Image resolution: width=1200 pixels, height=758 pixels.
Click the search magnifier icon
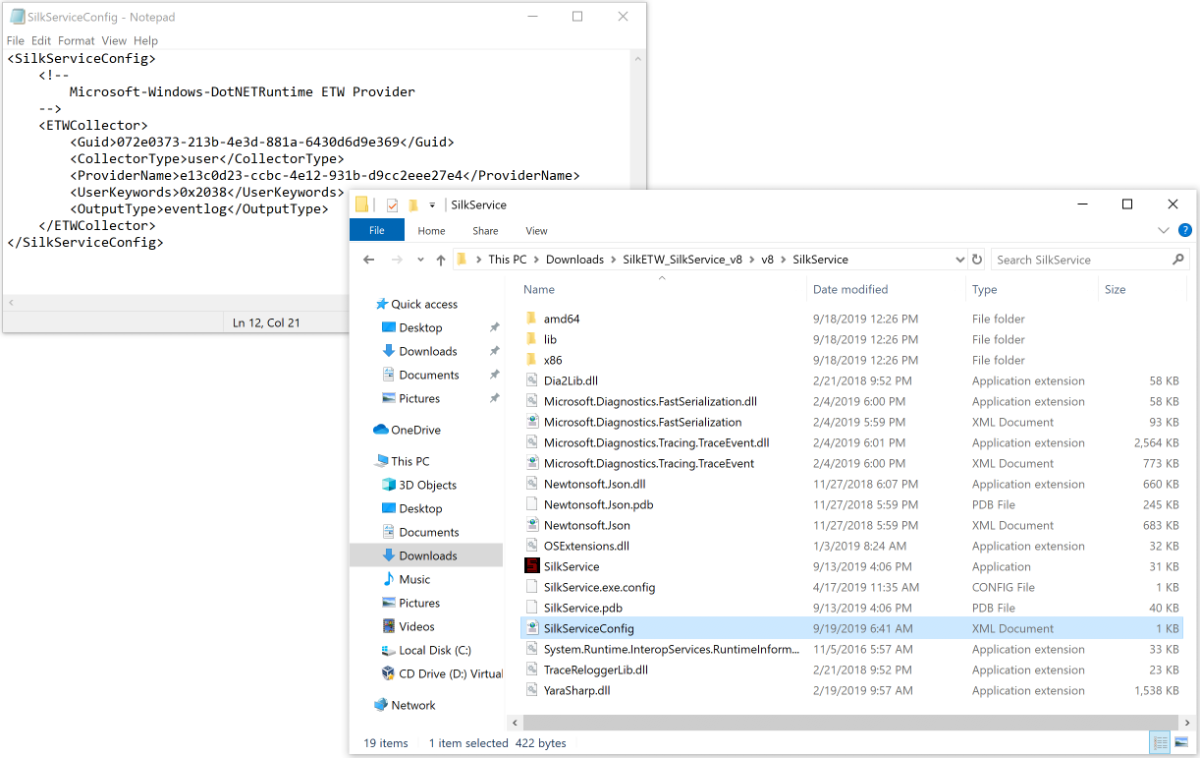[1178, 259]
